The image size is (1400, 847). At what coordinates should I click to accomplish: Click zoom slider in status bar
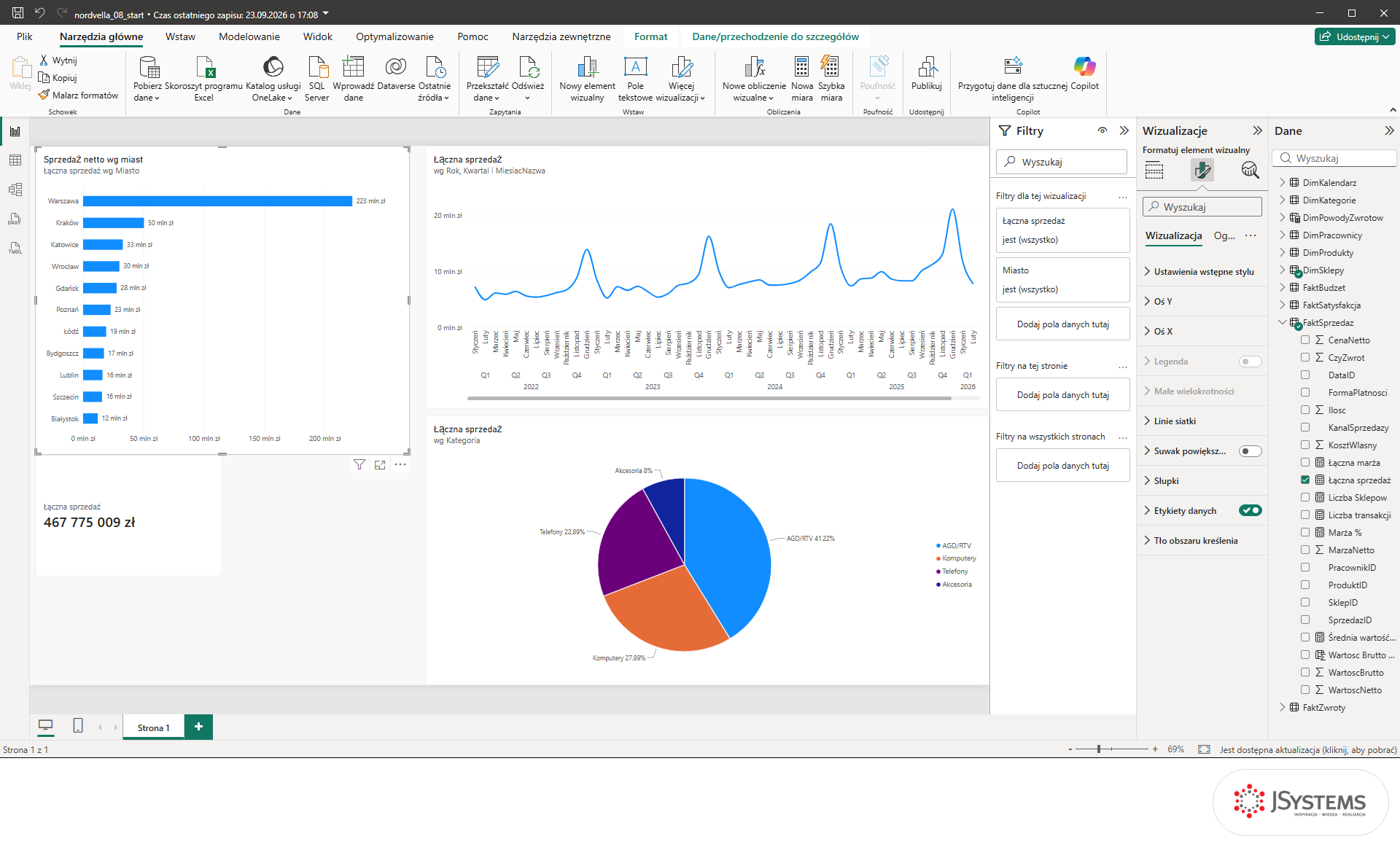pos(1112,749)
